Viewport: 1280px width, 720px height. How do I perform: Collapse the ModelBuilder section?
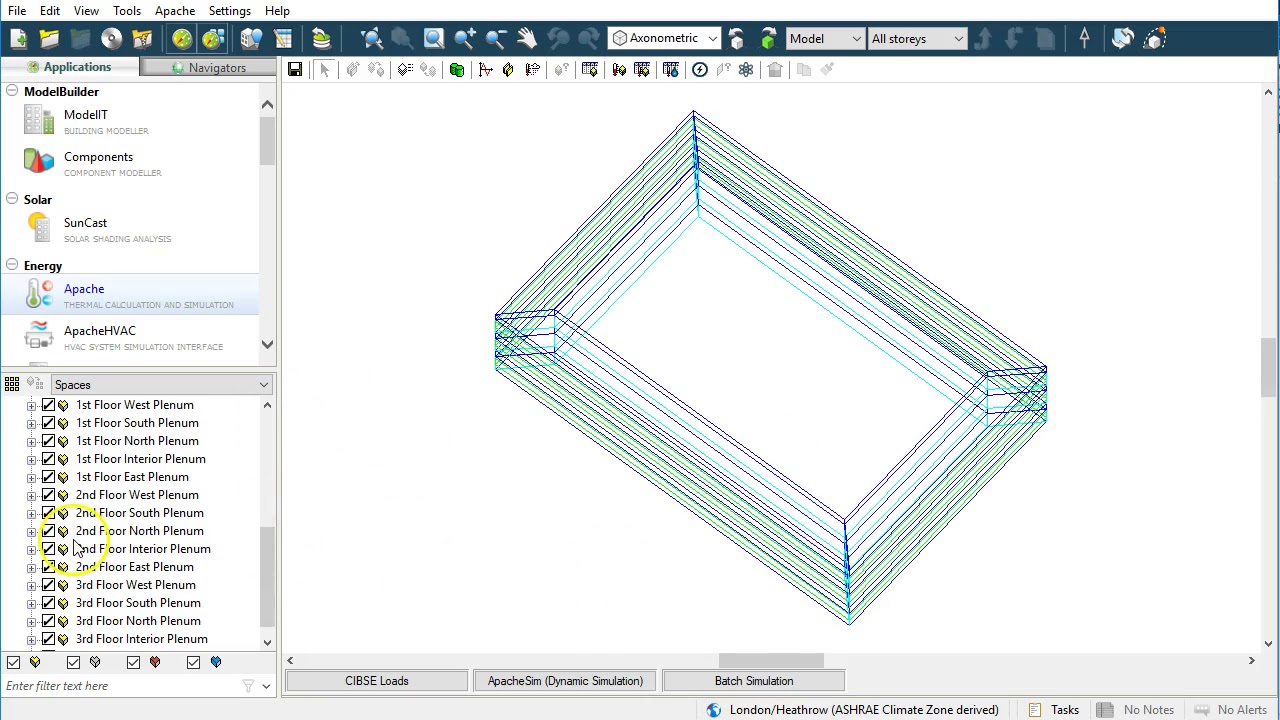pos(12,92)
